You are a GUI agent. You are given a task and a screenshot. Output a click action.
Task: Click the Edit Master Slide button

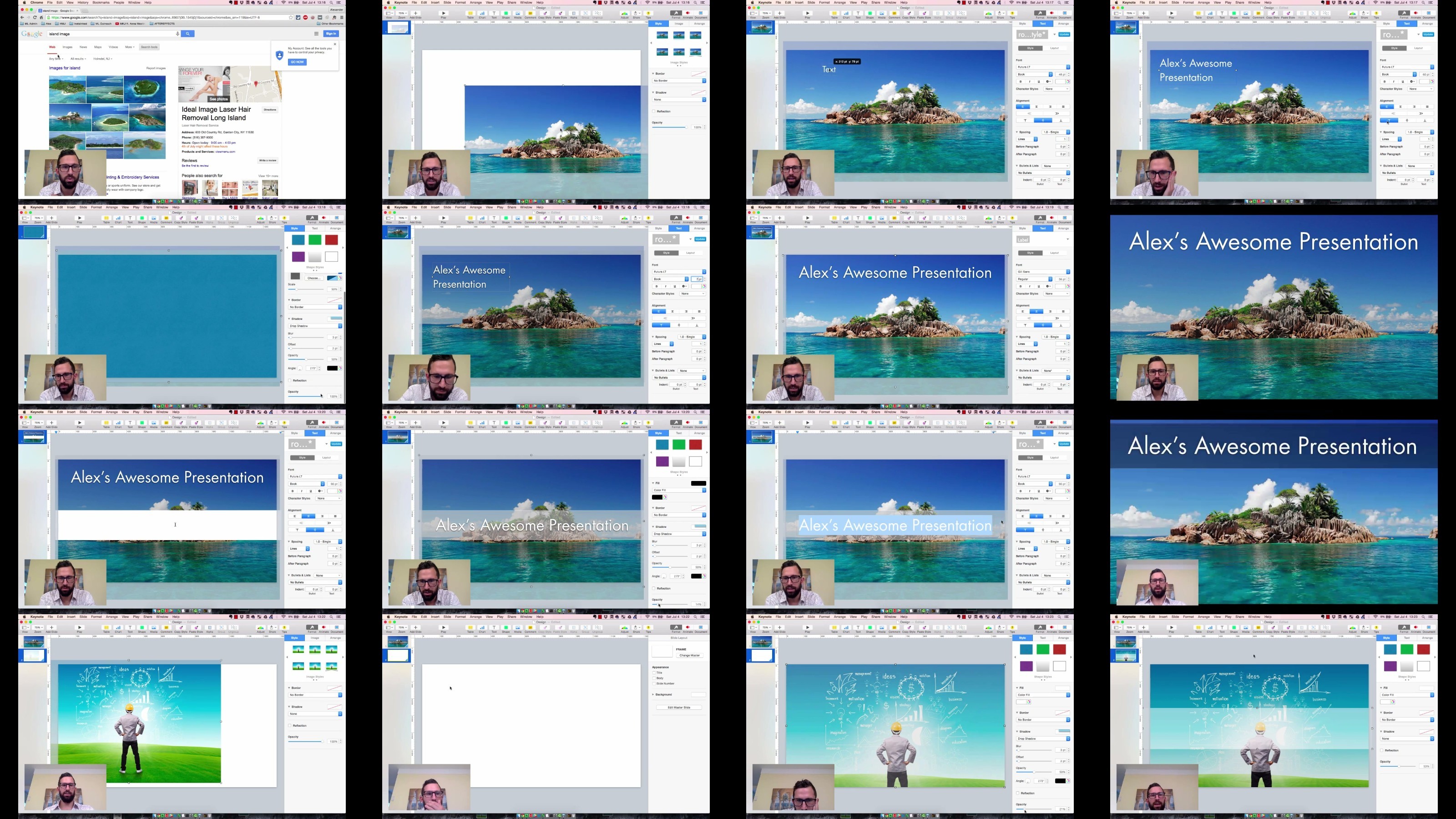click(679, 707)
